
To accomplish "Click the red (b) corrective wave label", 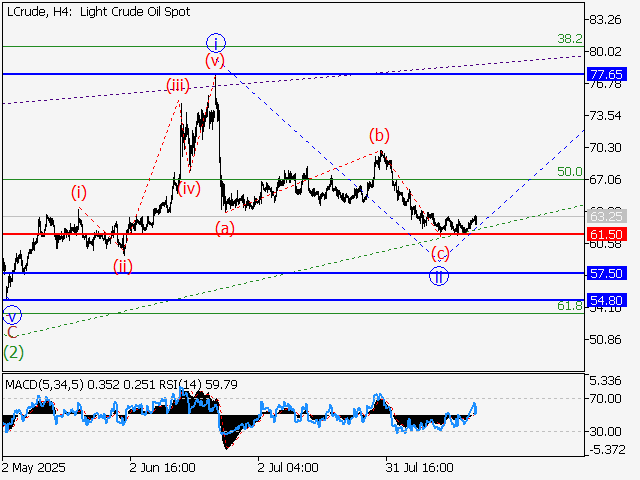I will (x=378, y=135).
